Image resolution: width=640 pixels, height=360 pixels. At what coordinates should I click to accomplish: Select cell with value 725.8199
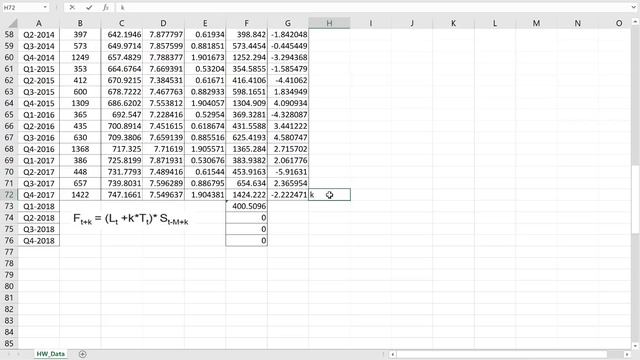click(x=122, y=160)
